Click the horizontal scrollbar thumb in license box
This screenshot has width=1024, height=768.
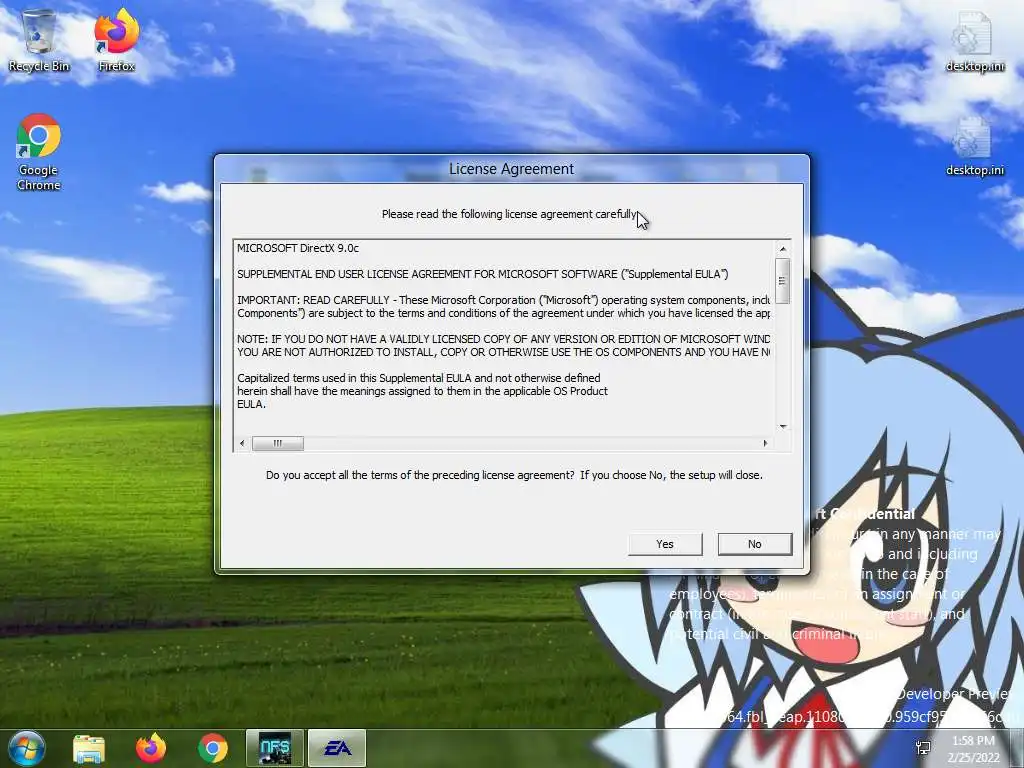278,443
